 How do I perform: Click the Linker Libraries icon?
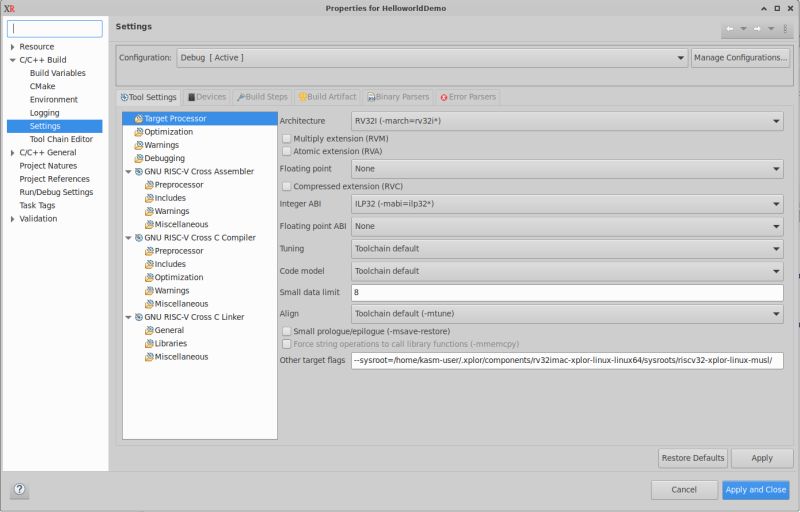tap(149, 344)
